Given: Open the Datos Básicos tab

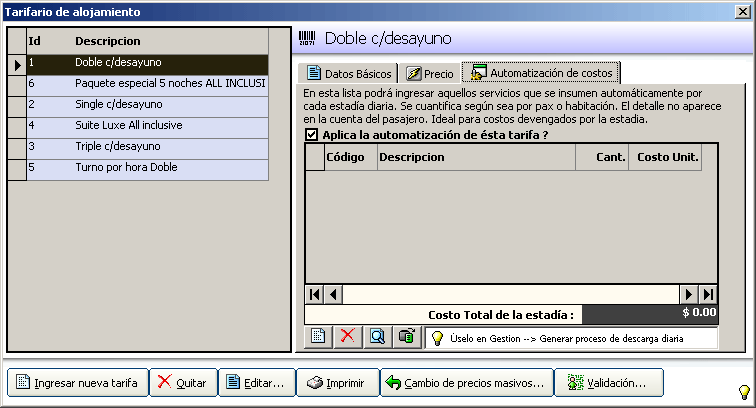Looking at the screenshot, I should click(x=347, y=73).
